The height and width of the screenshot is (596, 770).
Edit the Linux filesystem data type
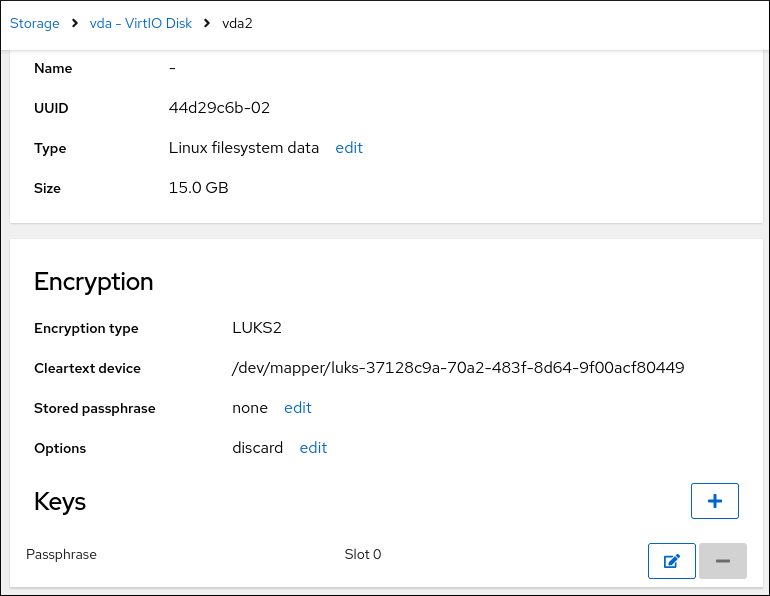[x=349, y=148]
